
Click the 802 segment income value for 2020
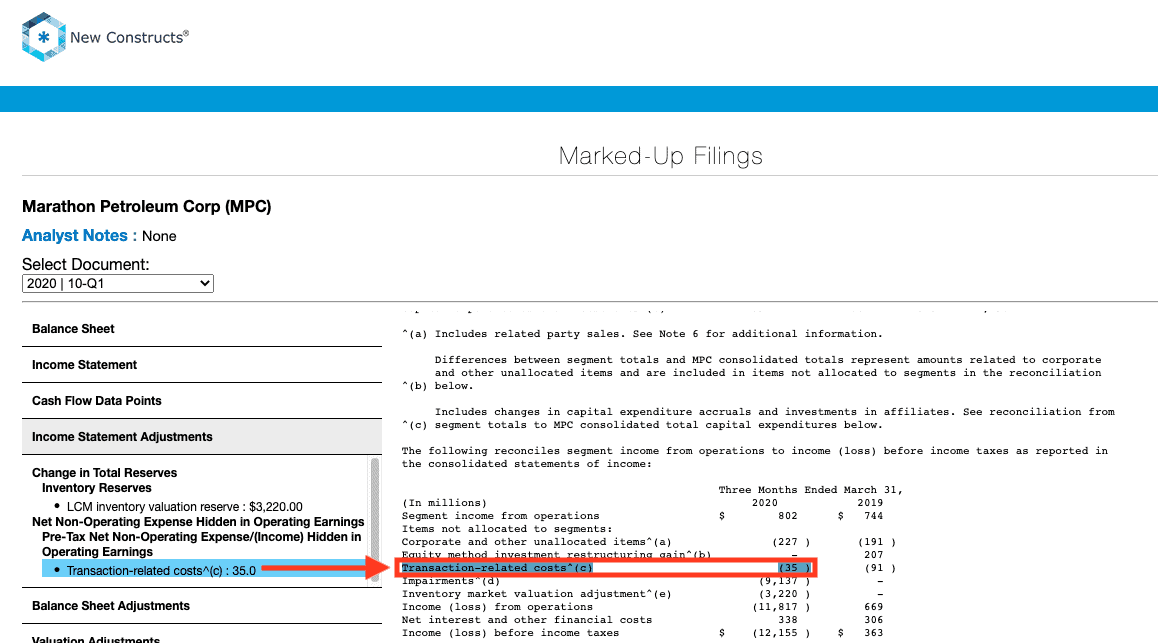[x=787, y=516]
